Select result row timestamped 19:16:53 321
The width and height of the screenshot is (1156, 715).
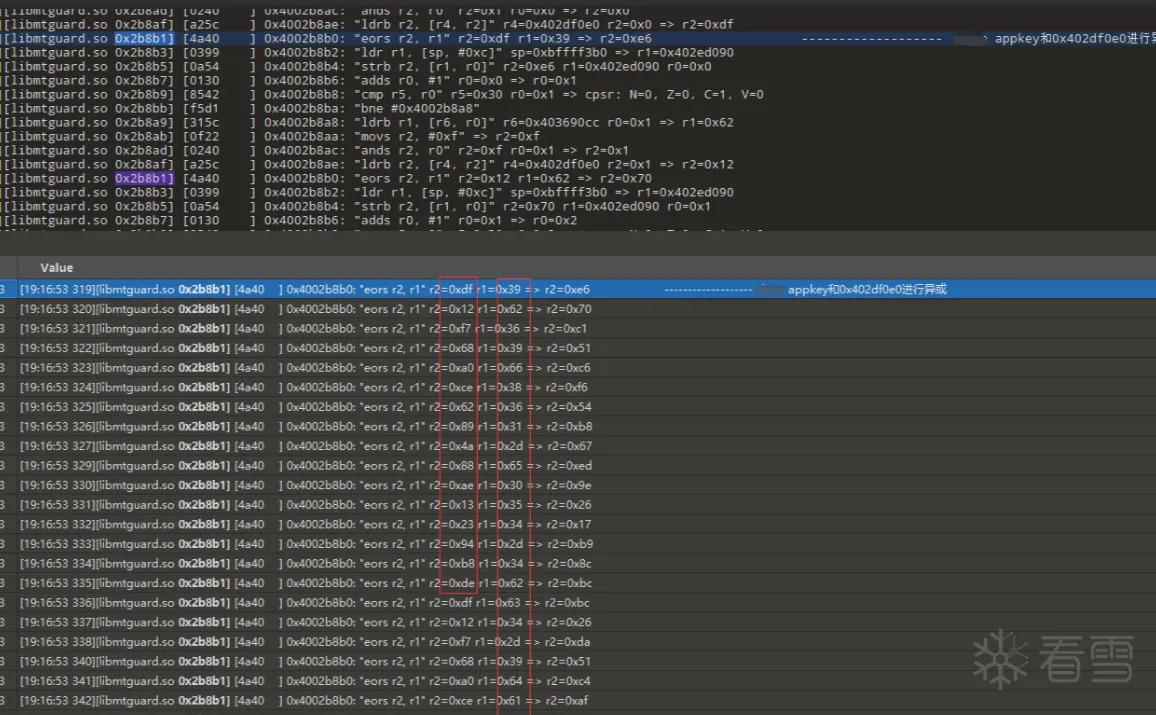[578, 329]
